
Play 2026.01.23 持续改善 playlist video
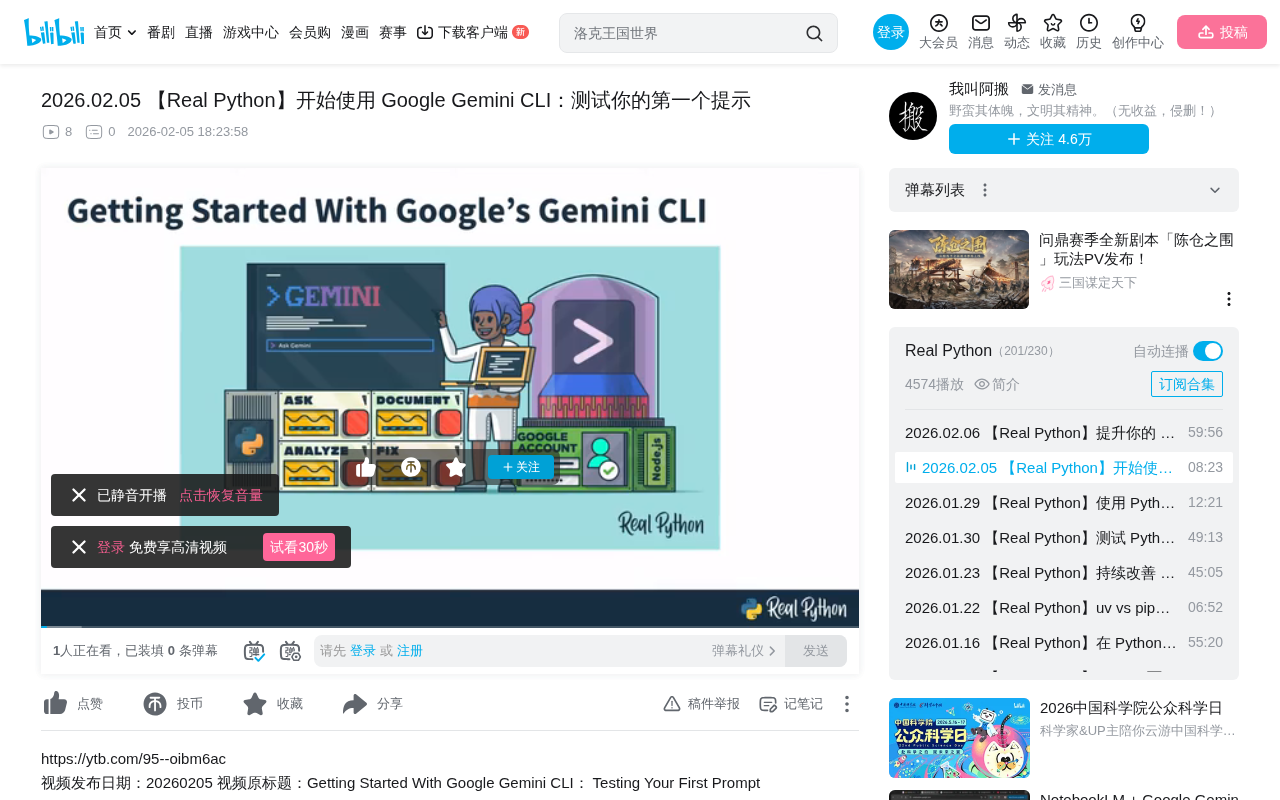point(1064,573)
